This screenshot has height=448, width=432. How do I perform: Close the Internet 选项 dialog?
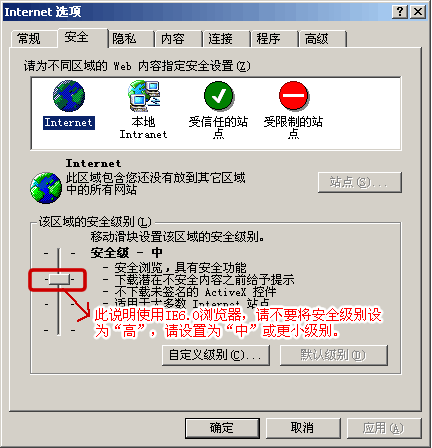click(x=418, y=12)
